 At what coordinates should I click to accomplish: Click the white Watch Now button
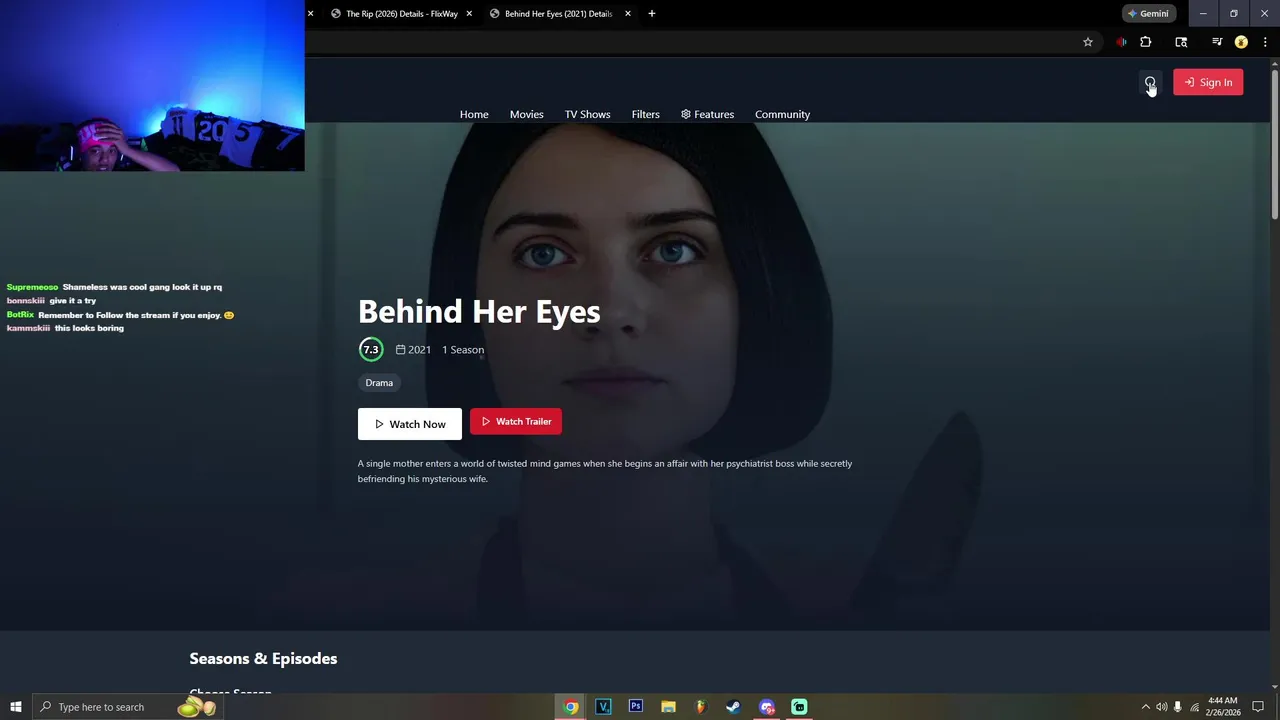[410, 424]
